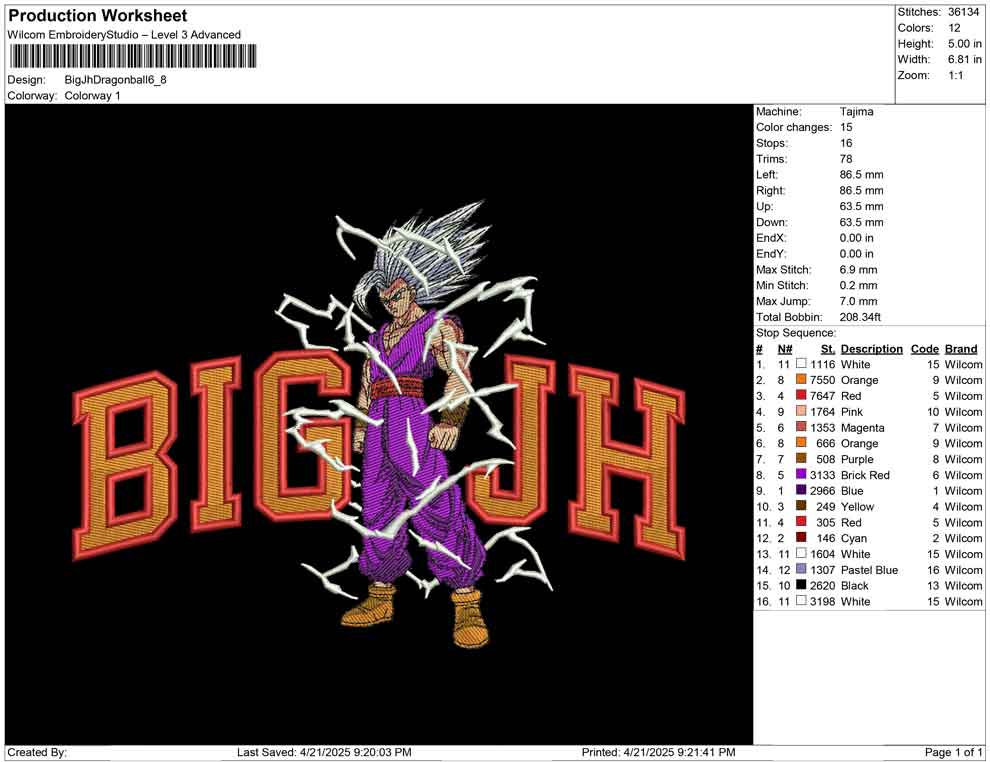Select the Height value 5.00 in
The image size is (990, 762).
[x=965, y=44]
